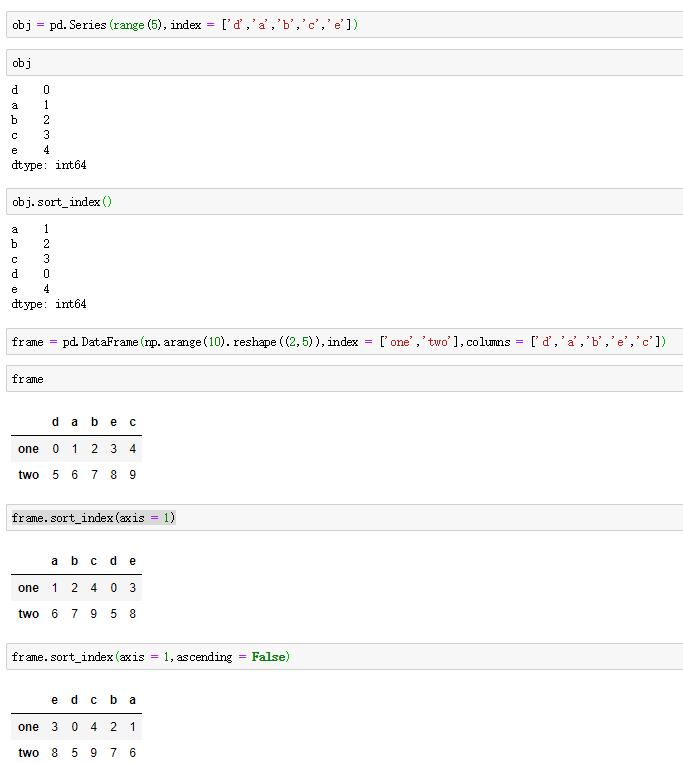This screenshot has width=683, height=764.
Task: Click the obj.sort_index() code cell
Action: tap(344, 202)
